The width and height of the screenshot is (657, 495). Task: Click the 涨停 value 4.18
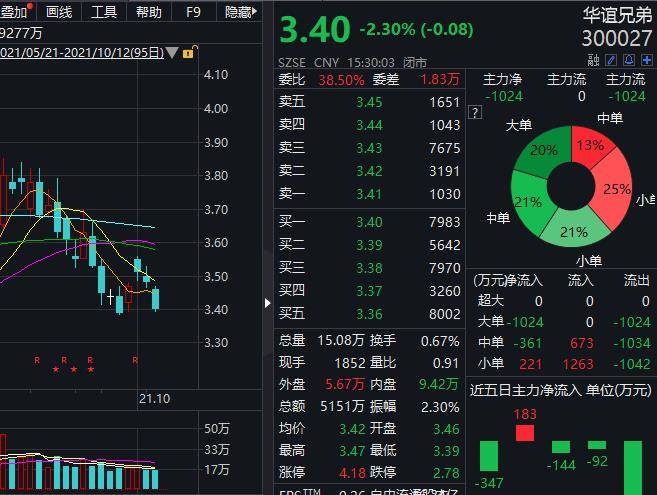coord(352,473)
